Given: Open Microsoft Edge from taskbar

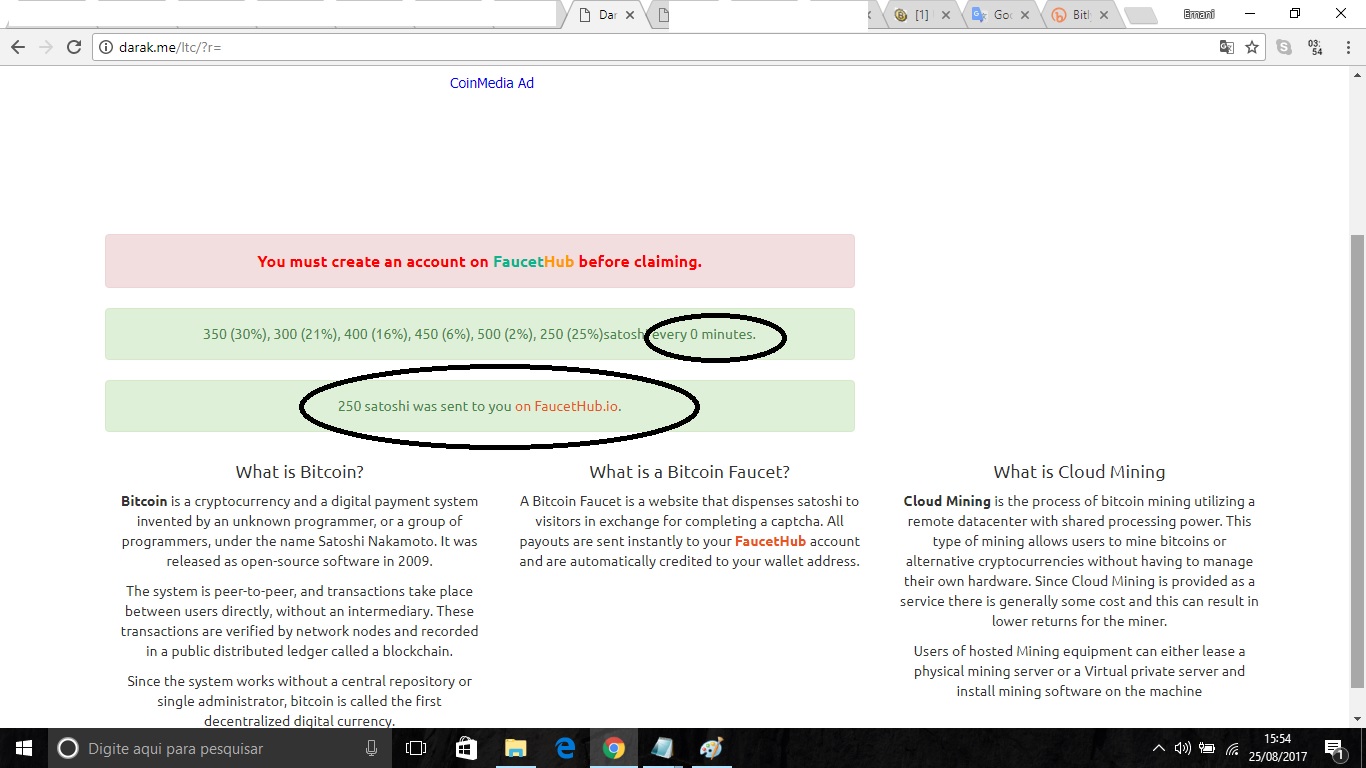Looking at the screenshot, I should 564,748.
